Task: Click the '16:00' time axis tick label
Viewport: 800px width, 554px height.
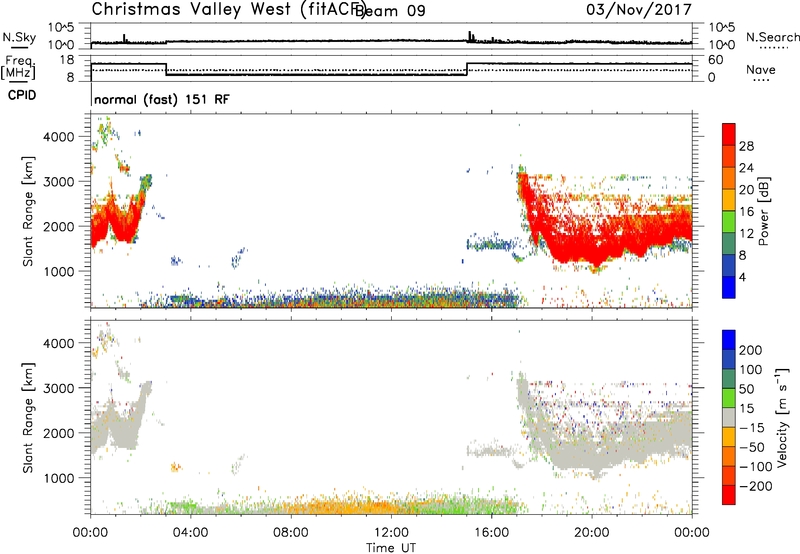Action: [x=491, y=533]
